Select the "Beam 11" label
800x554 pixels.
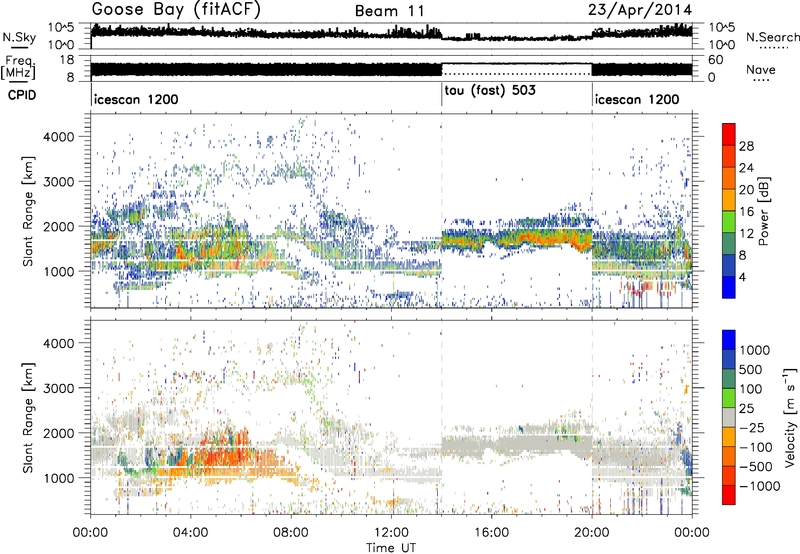point(389,11)
